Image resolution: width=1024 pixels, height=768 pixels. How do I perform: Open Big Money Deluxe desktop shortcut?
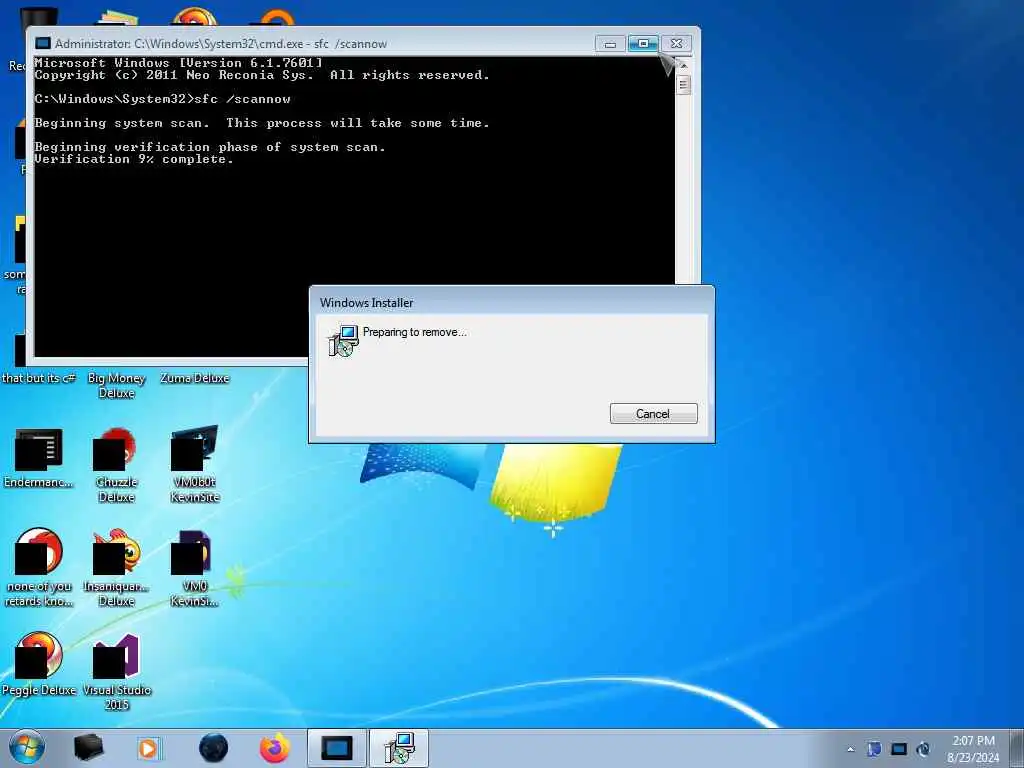116,385
